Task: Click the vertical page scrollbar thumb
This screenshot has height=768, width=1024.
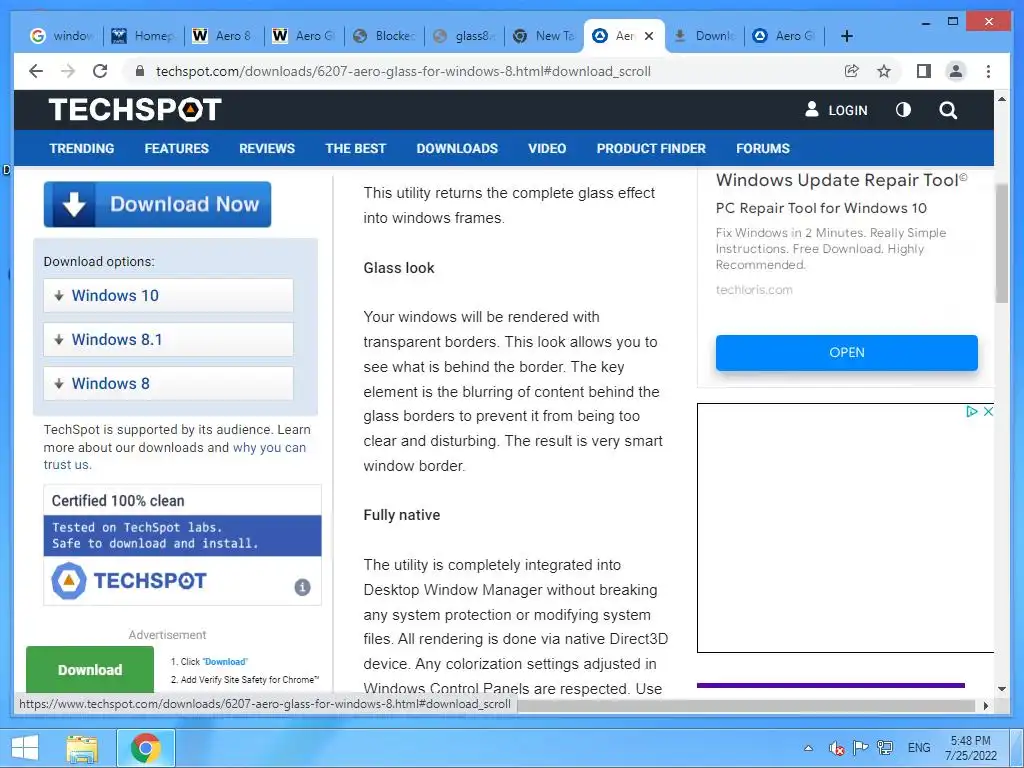Action: [1002, 243]
